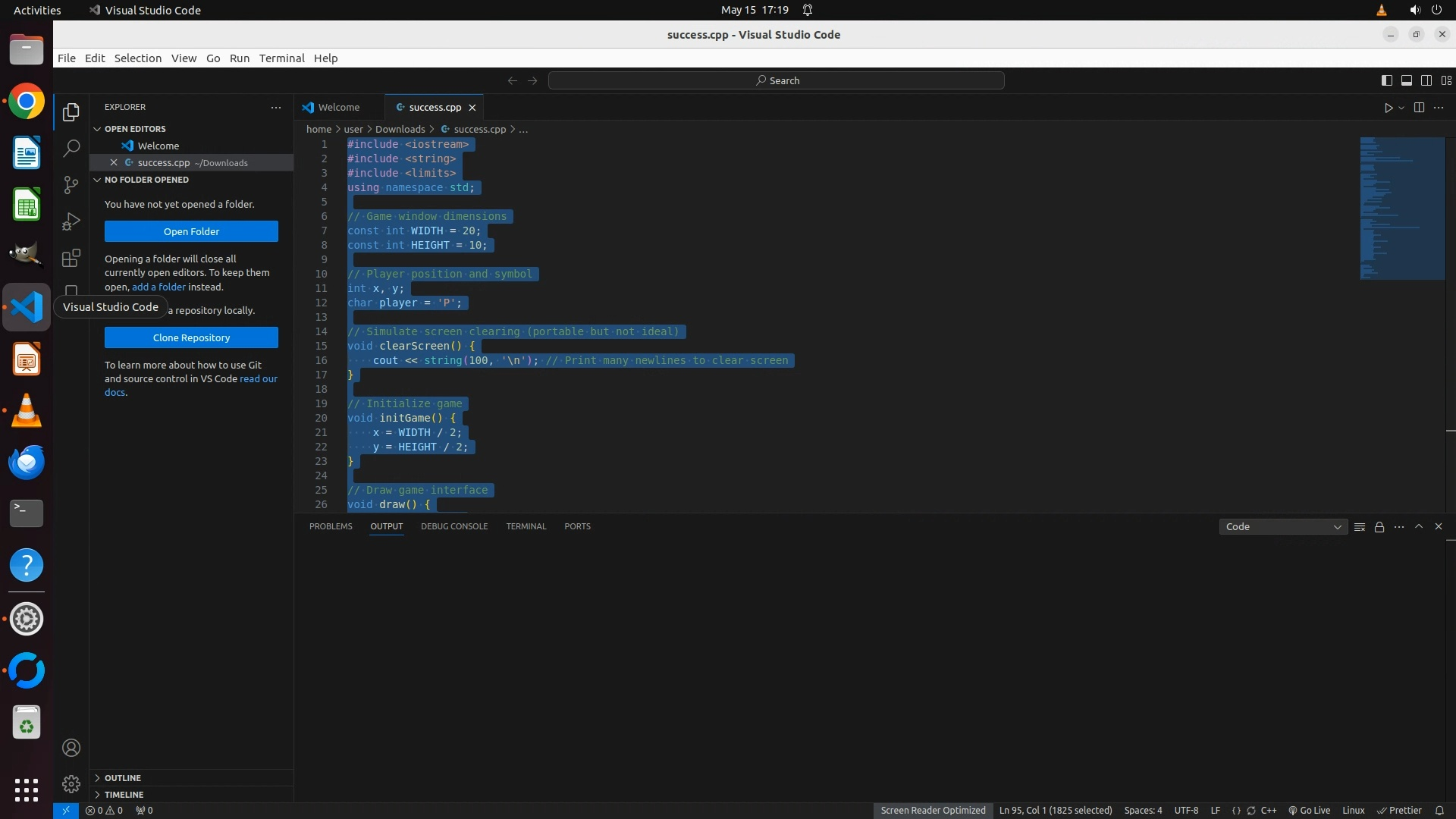The image size is (1456, 819).
Task: Open the Source Control view
Action: click(x=71, y=185)
